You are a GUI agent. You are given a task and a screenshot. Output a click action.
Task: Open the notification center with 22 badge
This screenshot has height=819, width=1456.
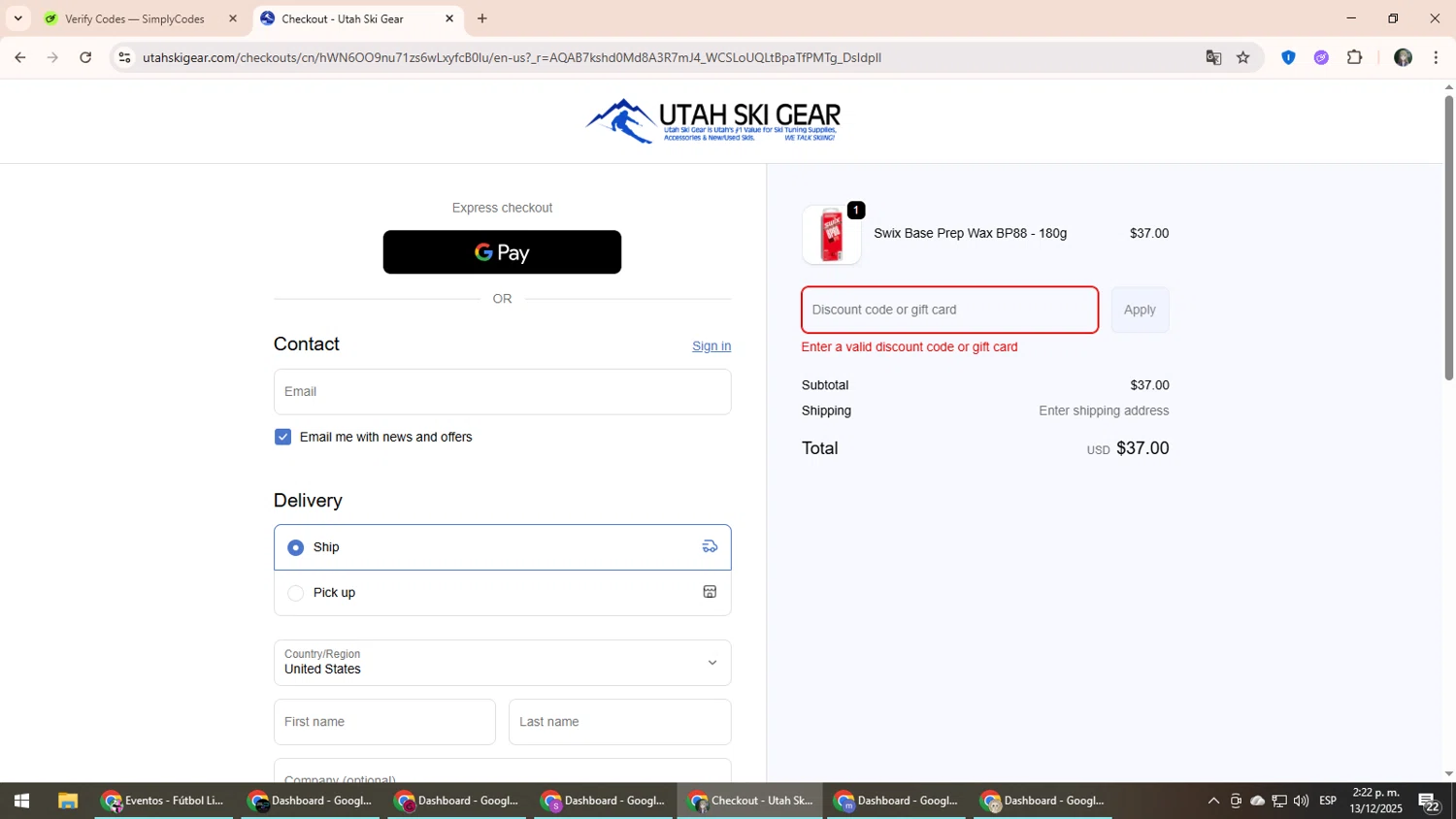(x=1429, y=802)
